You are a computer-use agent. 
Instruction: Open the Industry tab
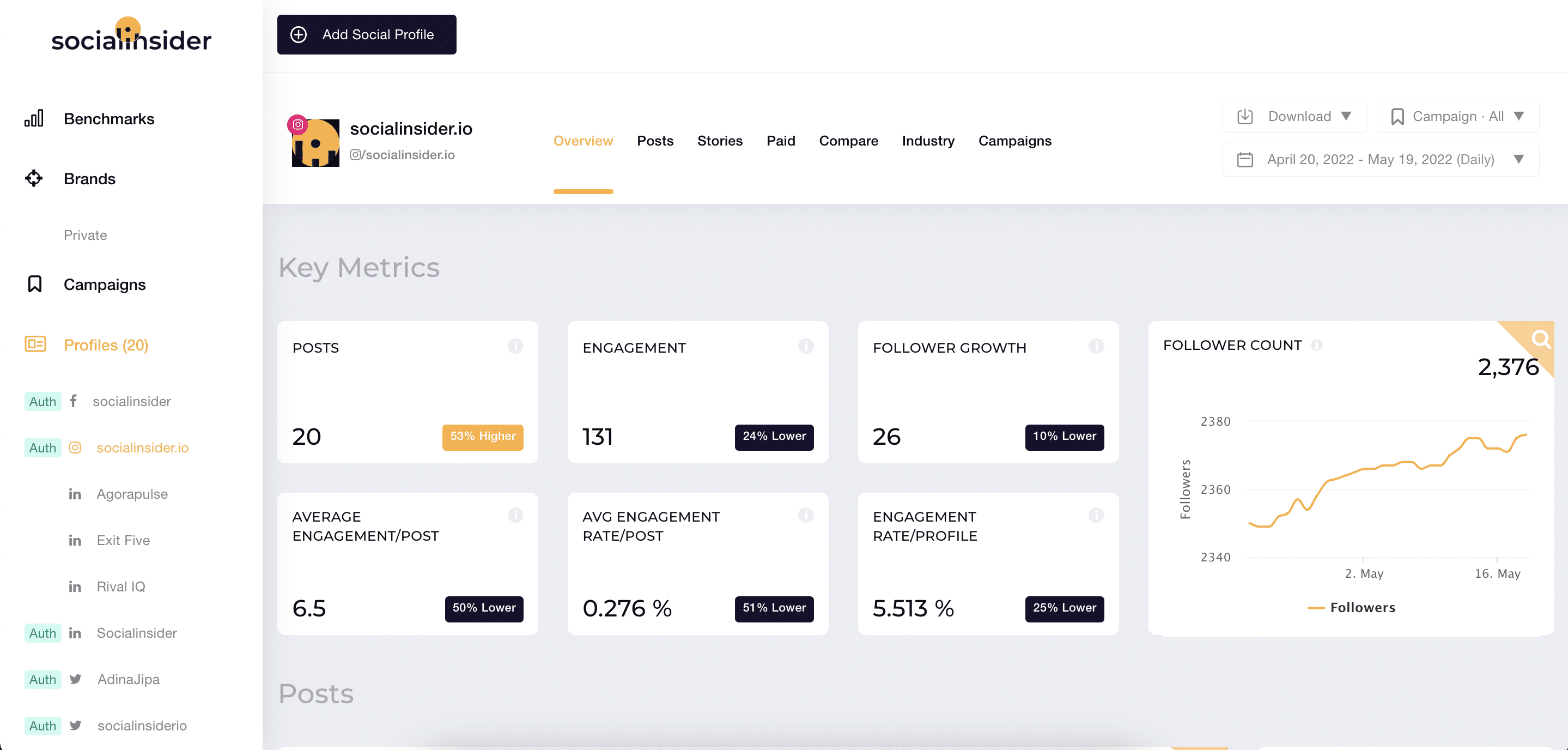coord(928,141)
